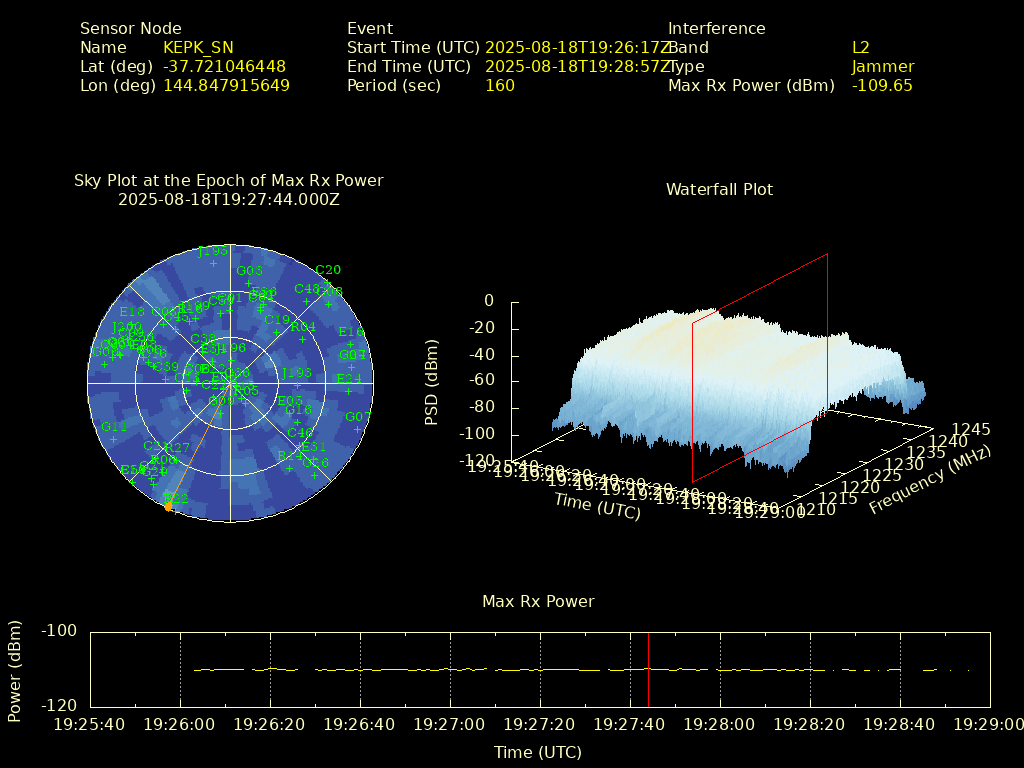Select the J195 satellite at top of sky plot
This screenshot has width=1024, height=768.
pyautogui.click(x=212, y=263)
